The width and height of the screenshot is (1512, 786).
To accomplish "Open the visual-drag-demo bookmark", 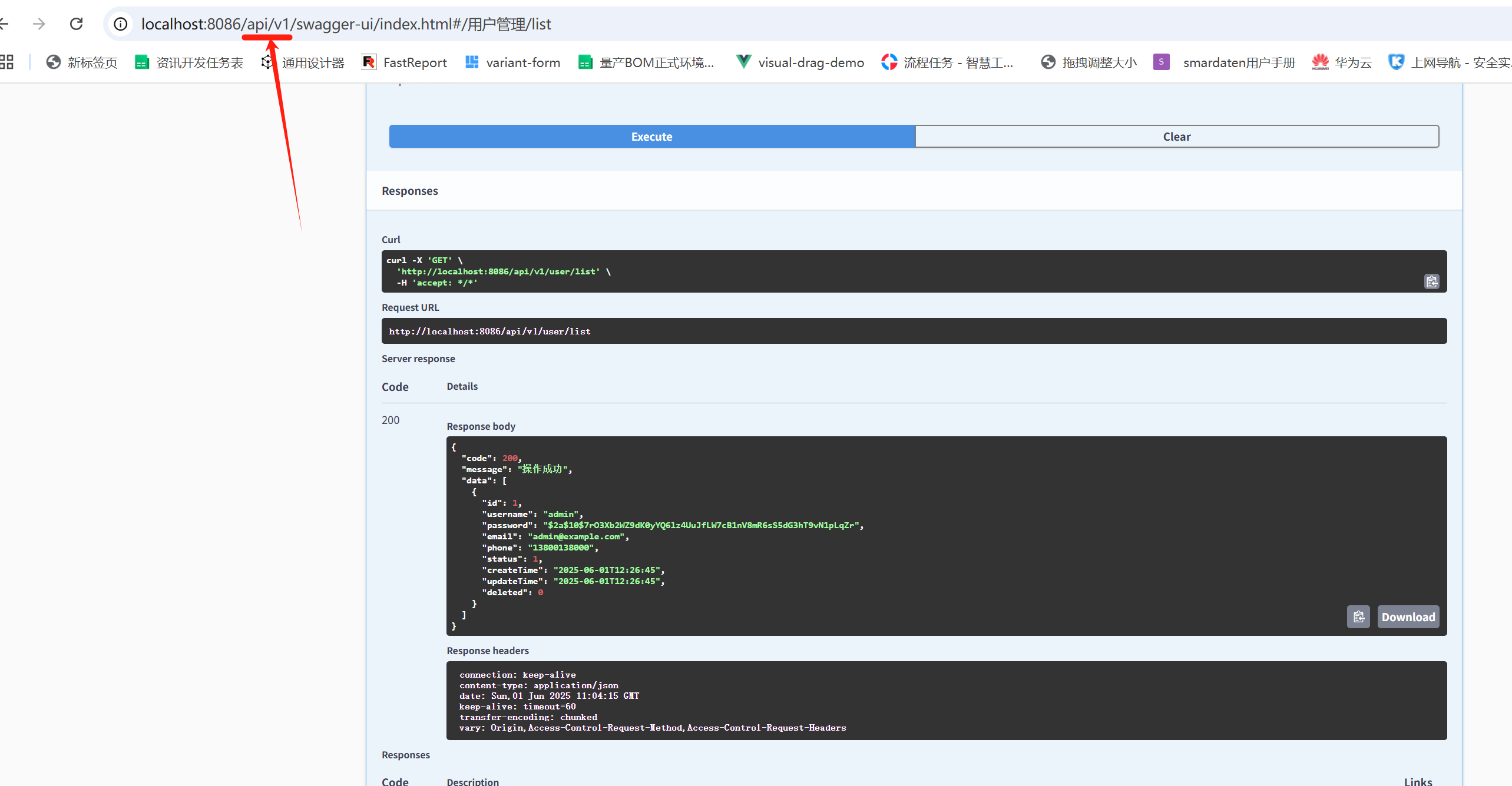I will 800,62.
